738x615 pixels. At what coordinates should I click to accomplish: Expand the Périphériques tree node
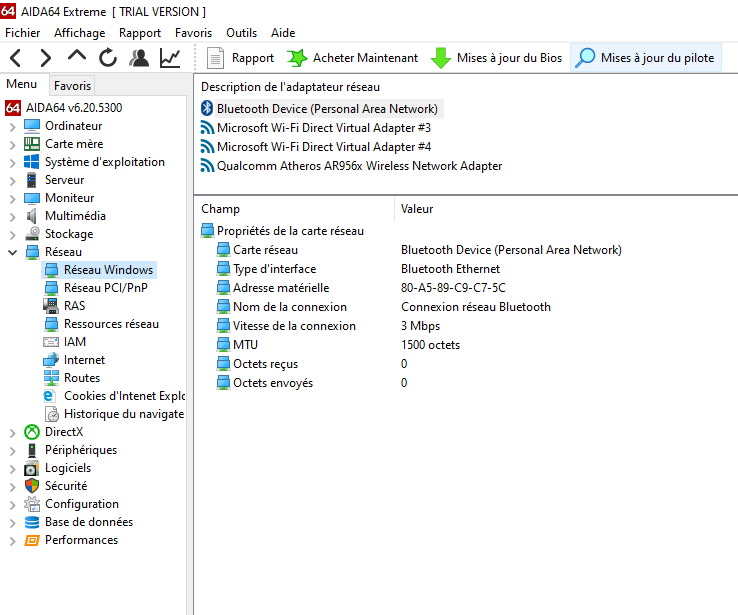click(13, 451)
